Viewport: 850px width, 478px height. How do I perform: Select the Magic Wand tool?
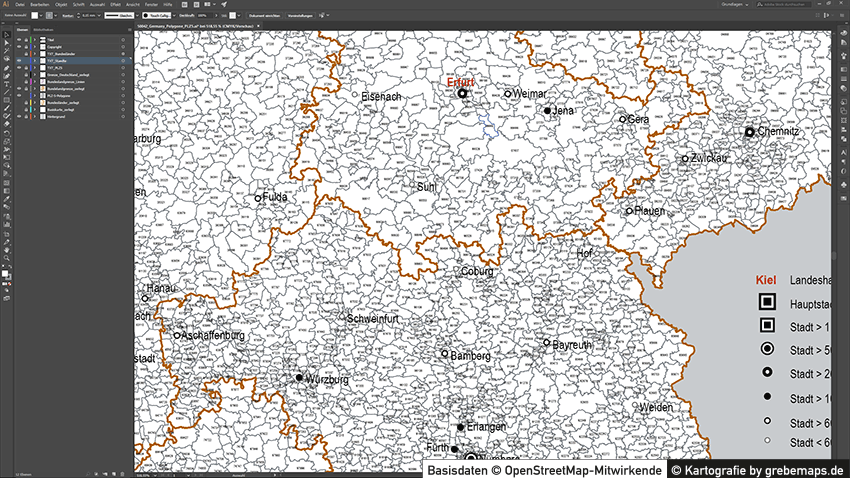click(7, 50)
